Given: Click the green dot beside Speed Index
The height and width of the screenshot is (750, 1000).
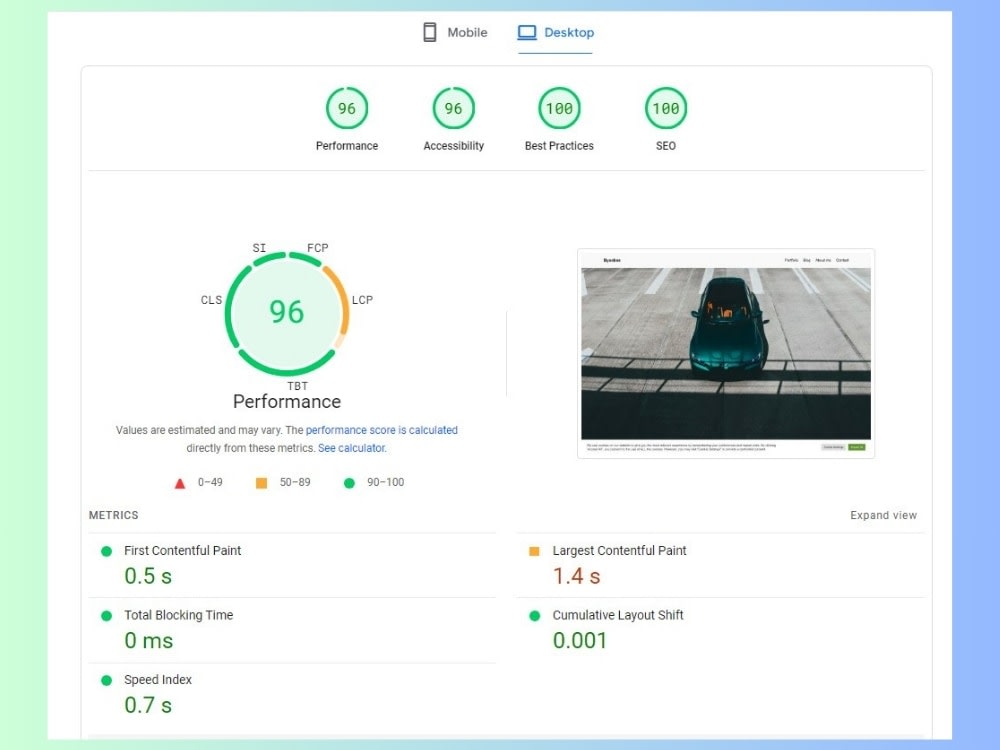Looking at the screenshot, I should tap(107, 680).
